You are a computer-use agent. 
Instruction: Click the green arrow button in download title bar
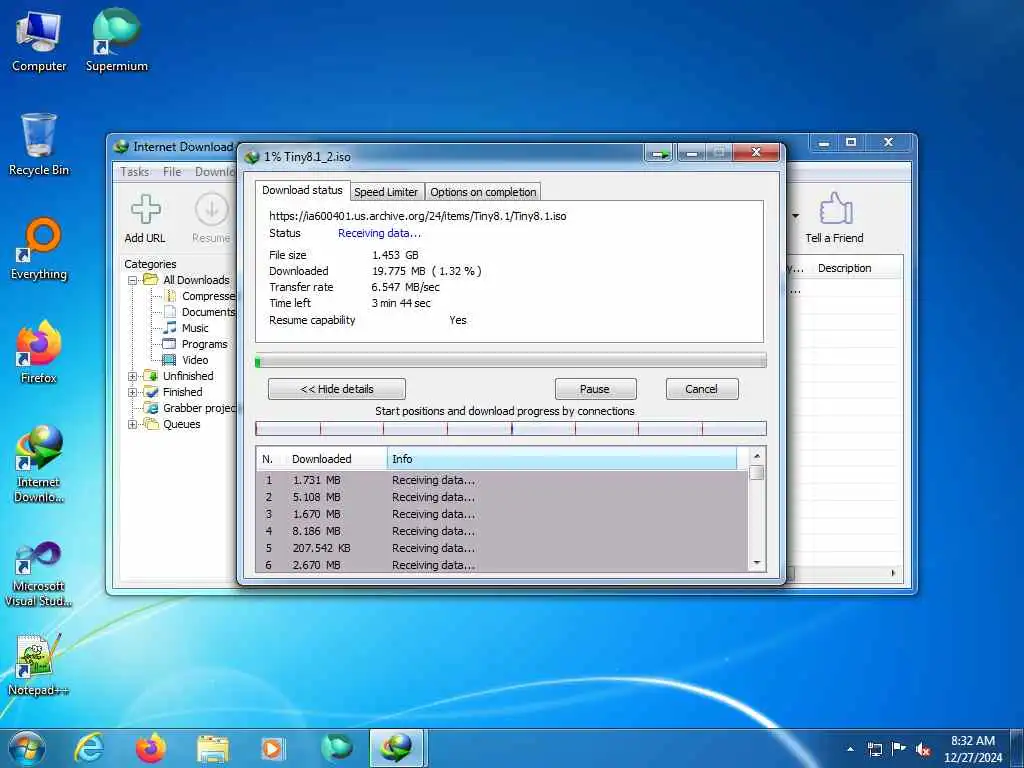click(x=660, y=154)
